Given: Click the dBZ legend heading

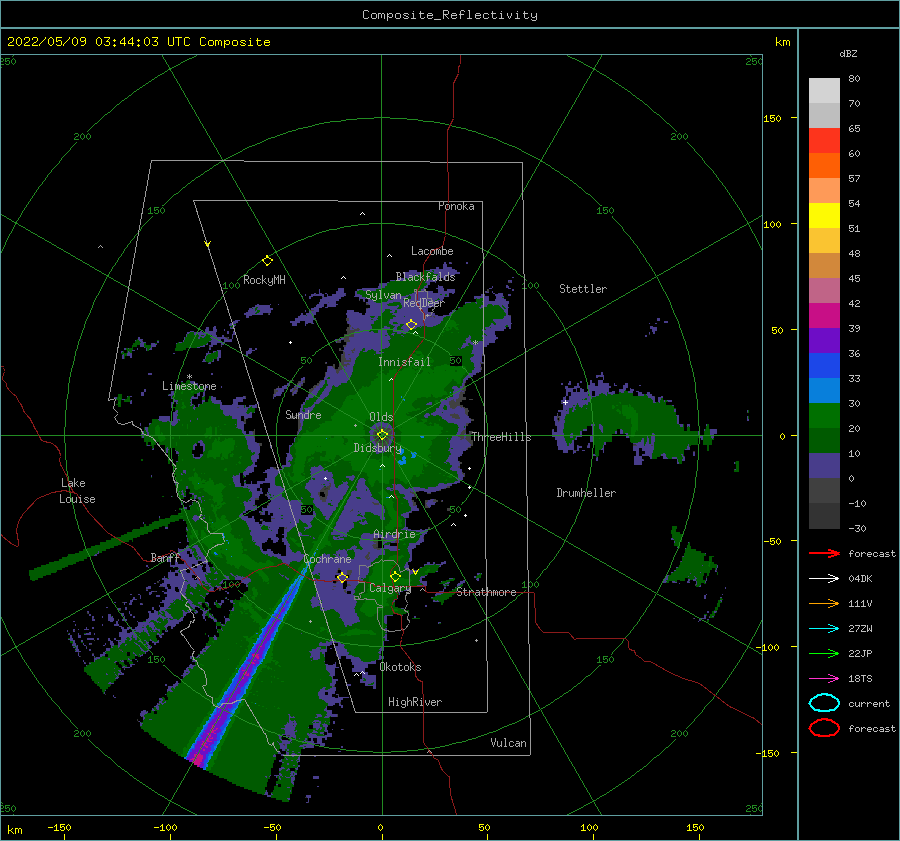Looking at the screenshot, I should pos(848,53).
